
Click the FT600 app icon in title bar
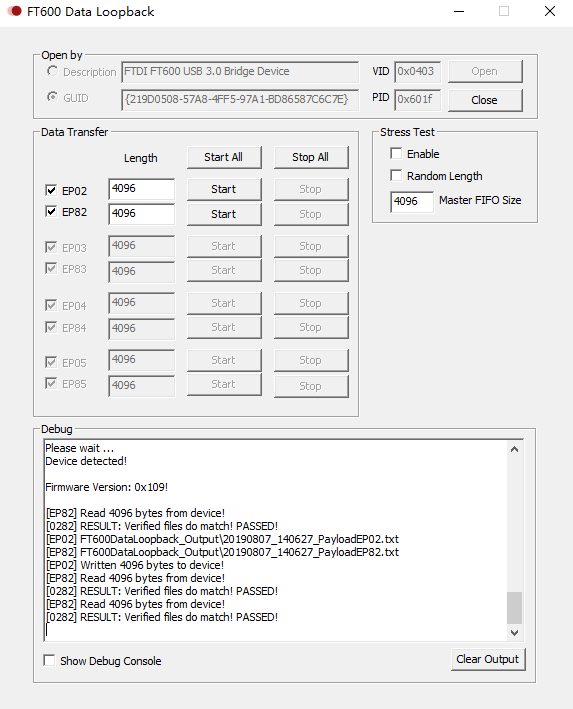click(14, 11)
